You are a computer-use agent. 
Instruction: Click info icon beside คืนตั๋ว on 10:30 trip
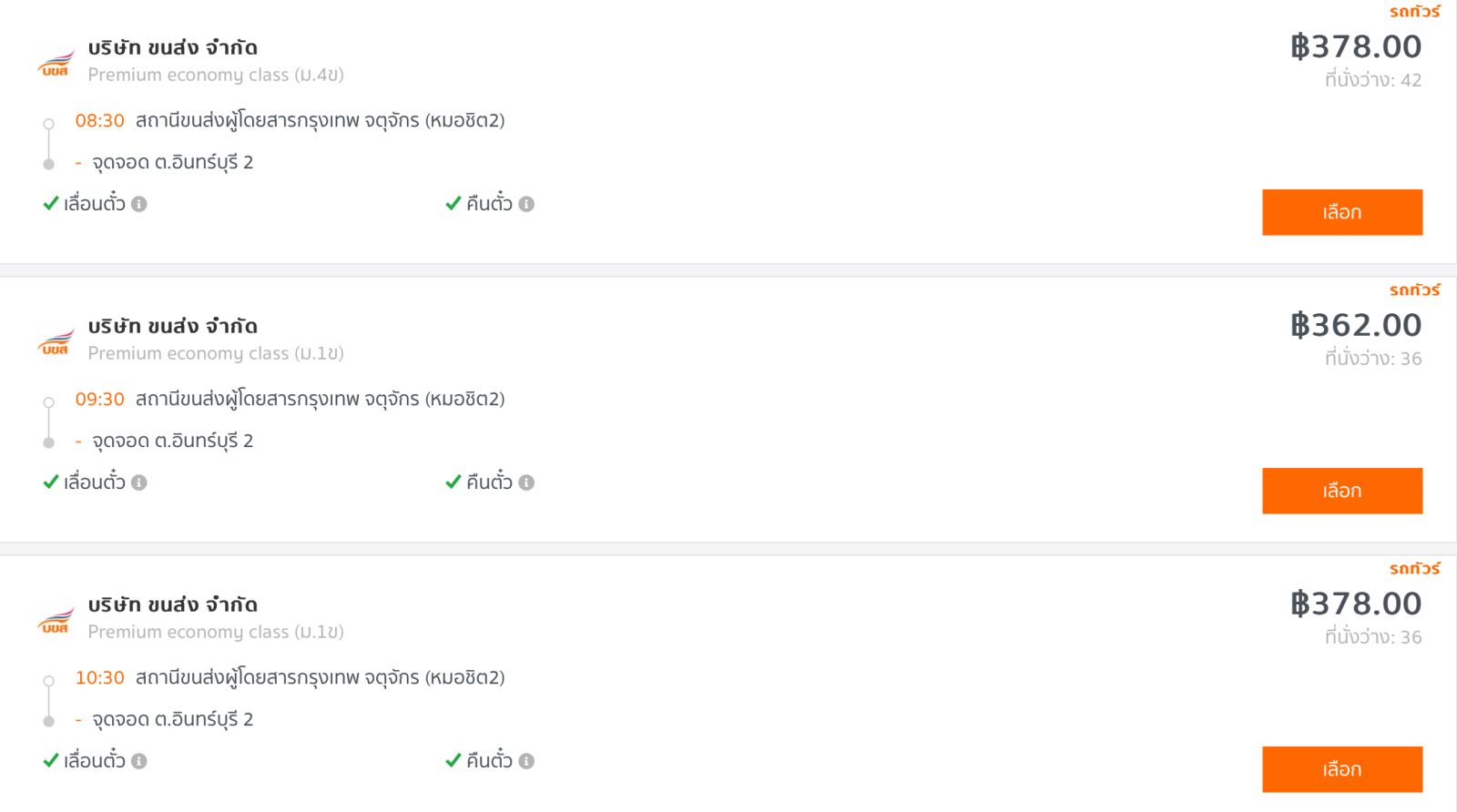[526, 761]
